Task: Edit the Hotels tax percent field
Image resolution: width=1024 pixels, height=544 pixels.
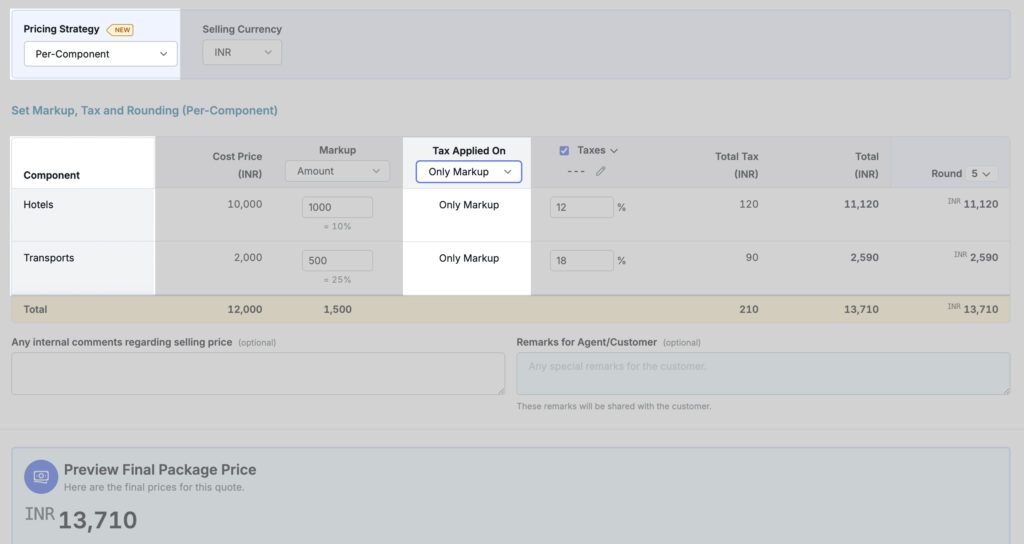Action: click(581, 207)
